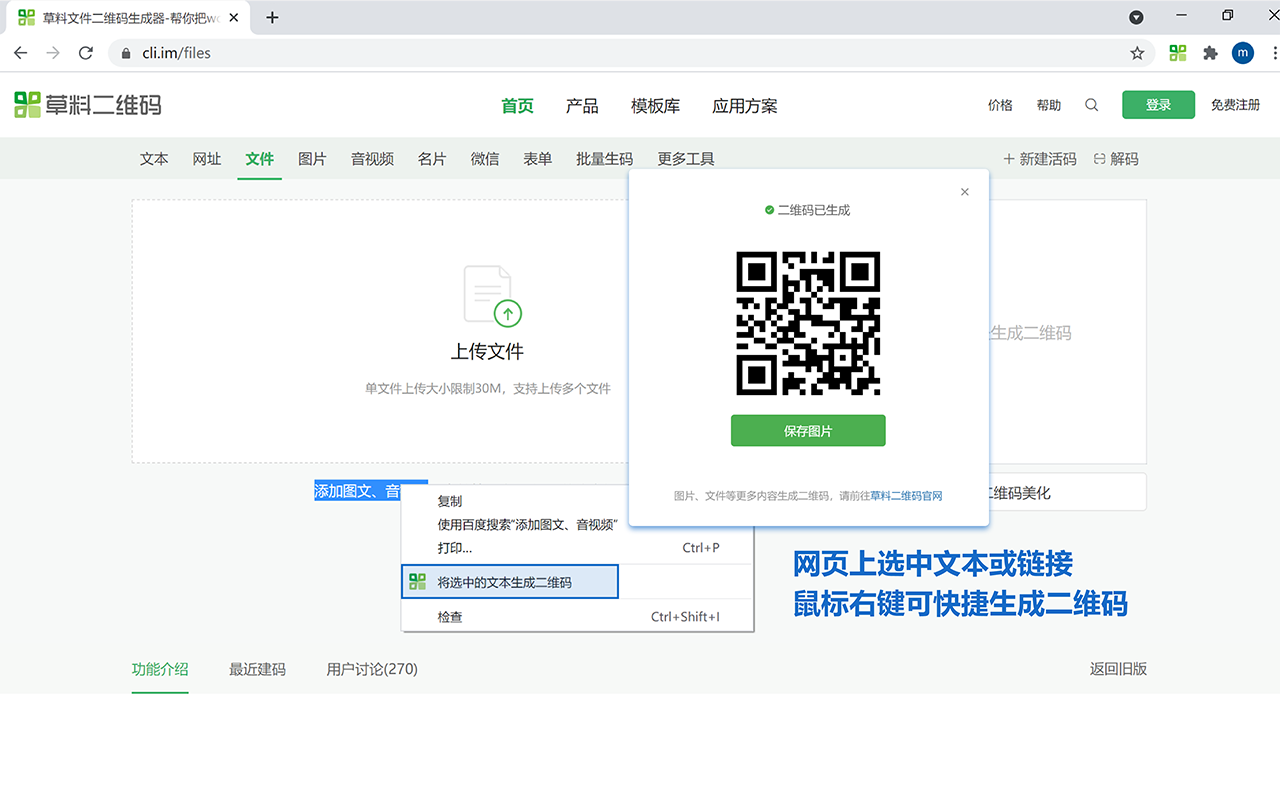Select 复制 from the context menu

click(x=450, y=501)
